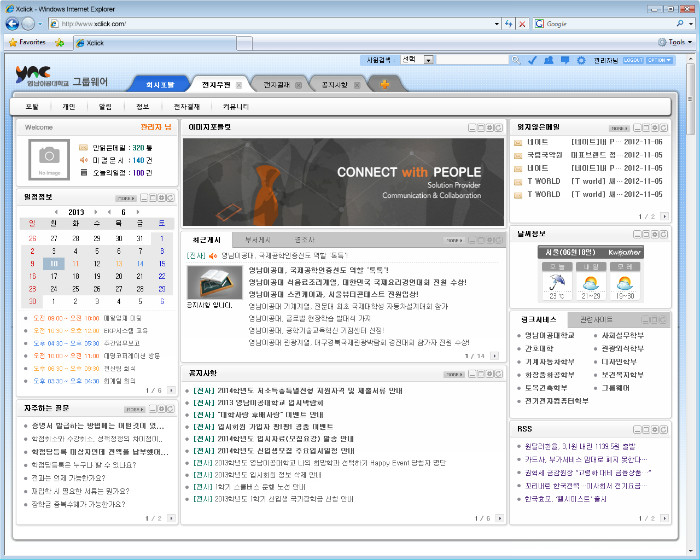Click the browser refresh icon

point(508,24)
